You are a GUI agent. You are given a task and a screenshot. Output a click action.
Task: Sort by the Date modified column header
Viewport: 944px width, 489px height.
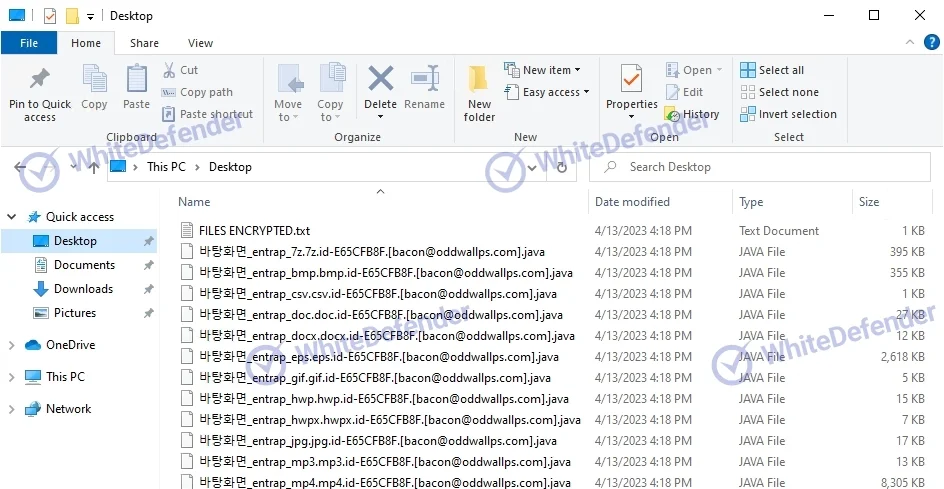tap(632, 202)
